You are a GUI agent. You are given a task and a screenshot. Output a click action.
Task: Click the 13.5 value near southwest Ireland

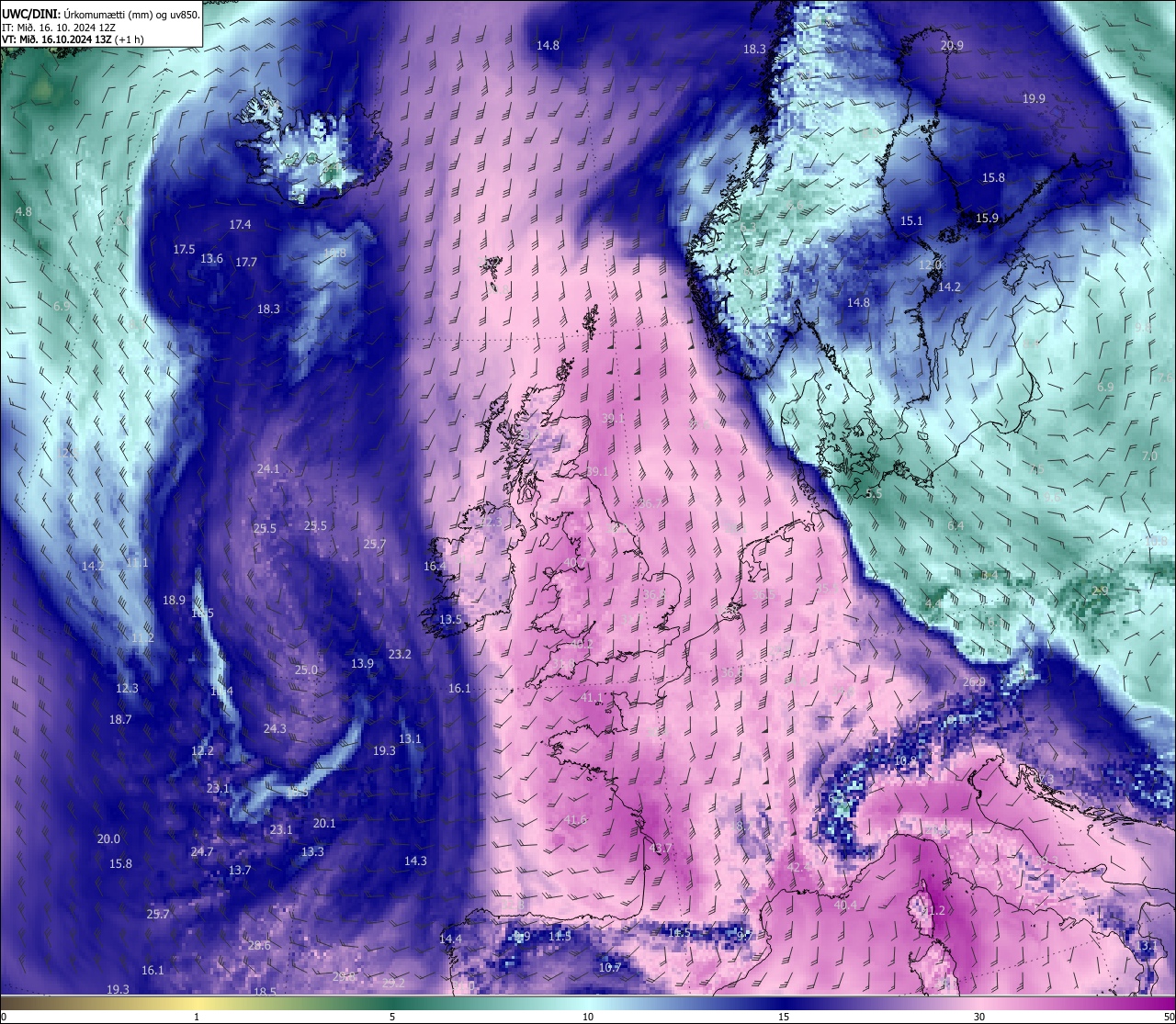(x=450, y=619)
